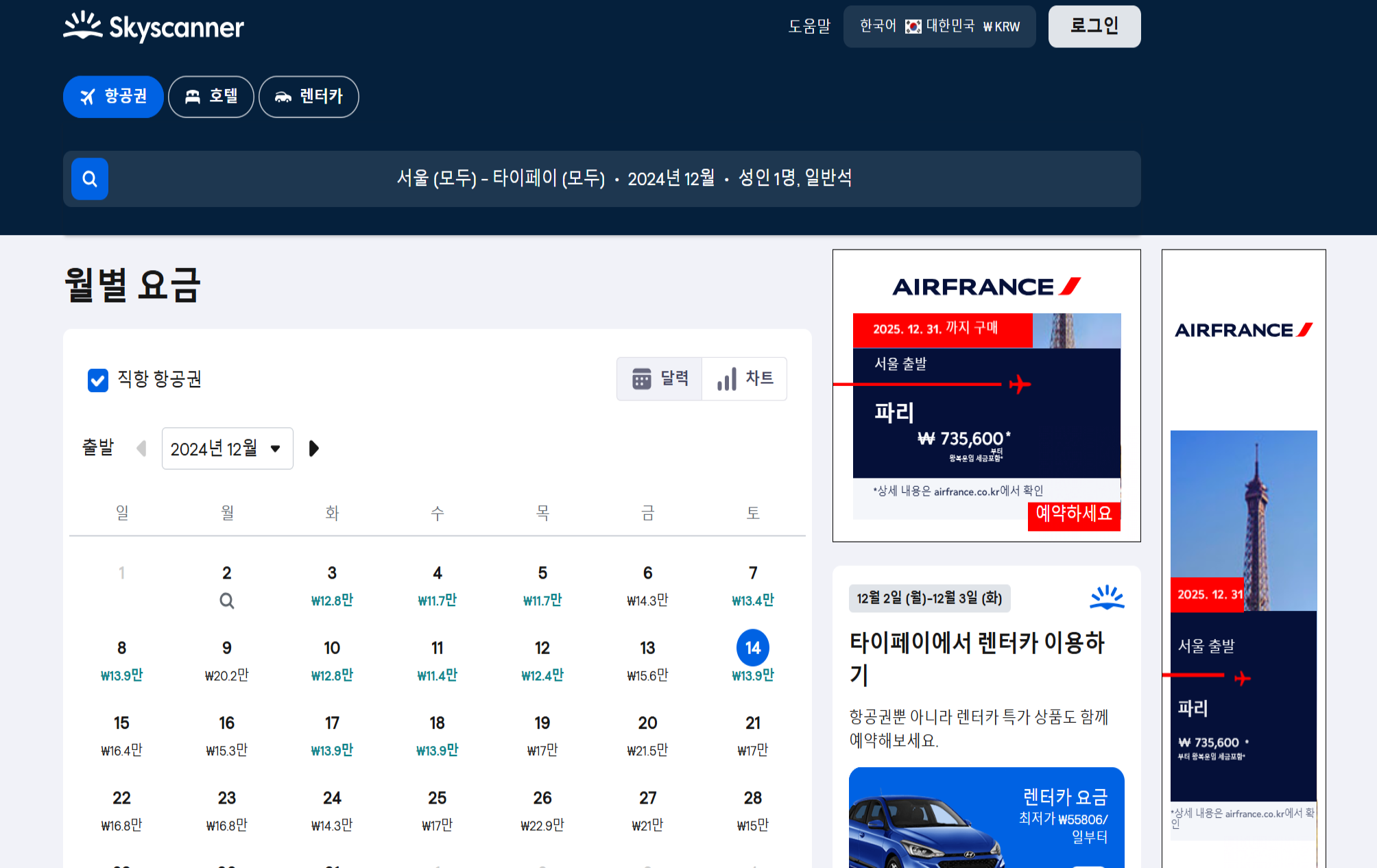Open the 도움말 help link
This screenshot has height=868, width=1377.
pos(809,27)
